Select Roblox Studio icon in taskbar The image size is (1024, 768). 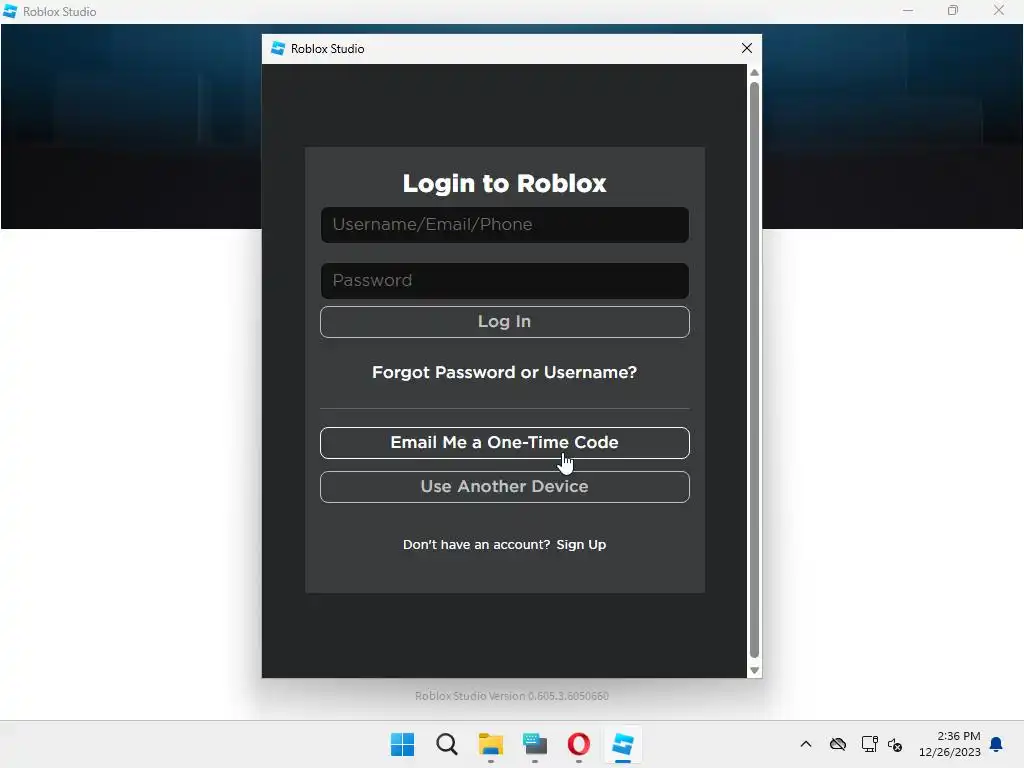pyautogui.click(x=623, y=744)
